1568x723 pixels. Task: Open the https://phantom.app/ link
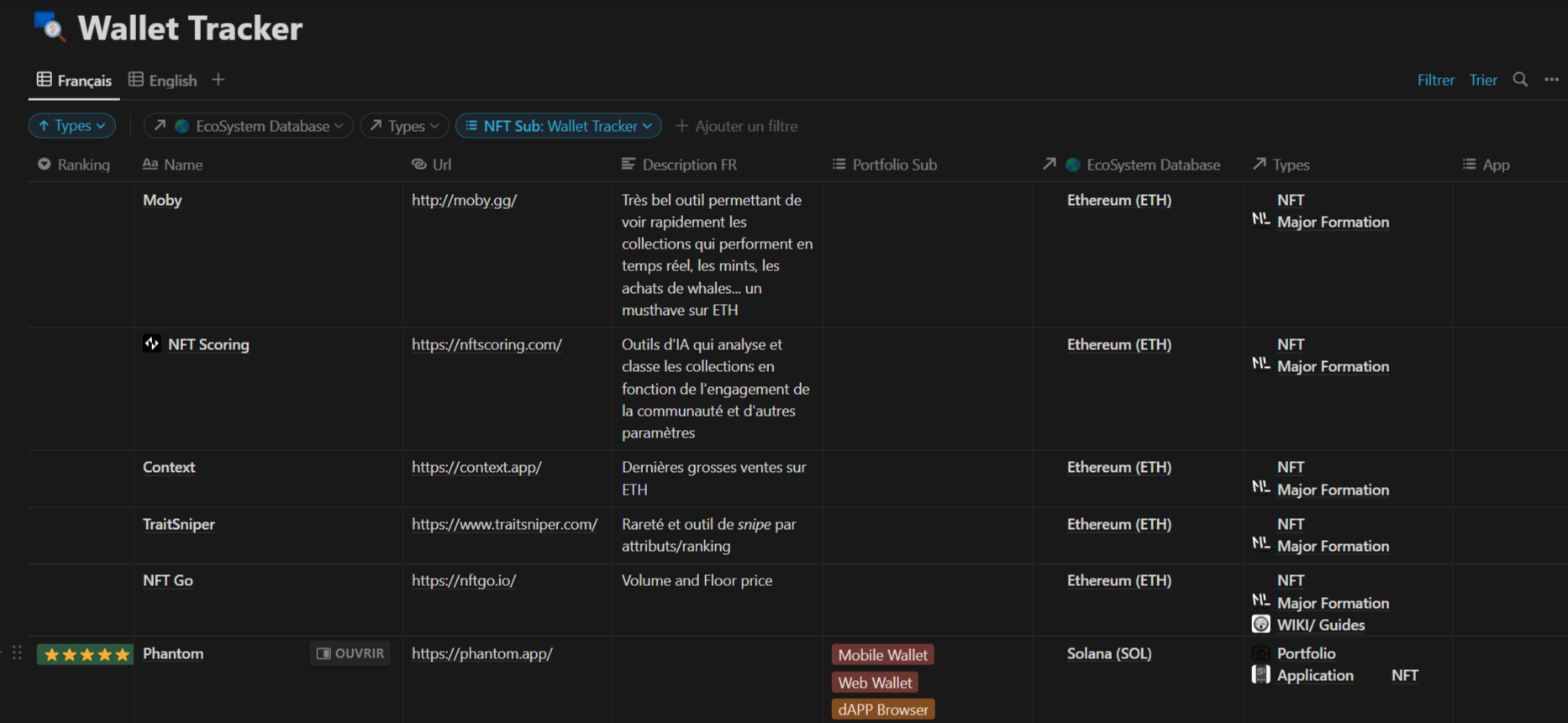pyautogui.click(x=482, y=653)
